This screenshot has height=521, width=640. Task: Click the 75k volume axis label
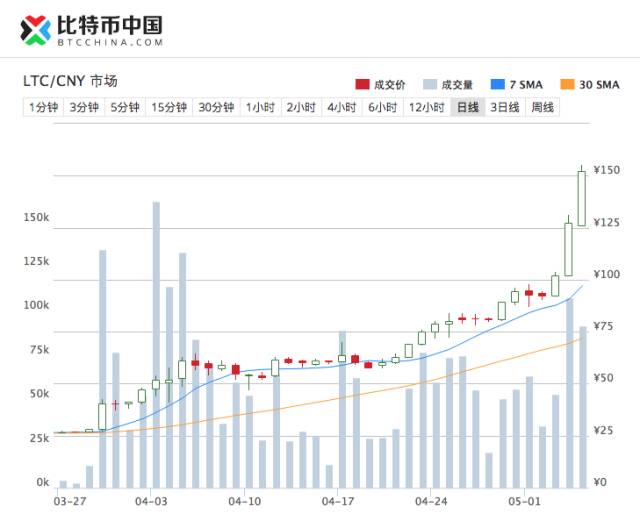point(39,350)
